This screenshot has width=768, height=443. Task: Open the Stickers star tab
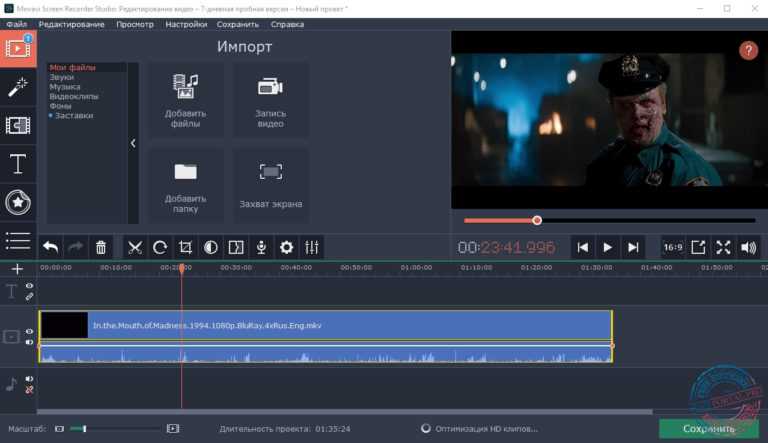click(18, 202)
